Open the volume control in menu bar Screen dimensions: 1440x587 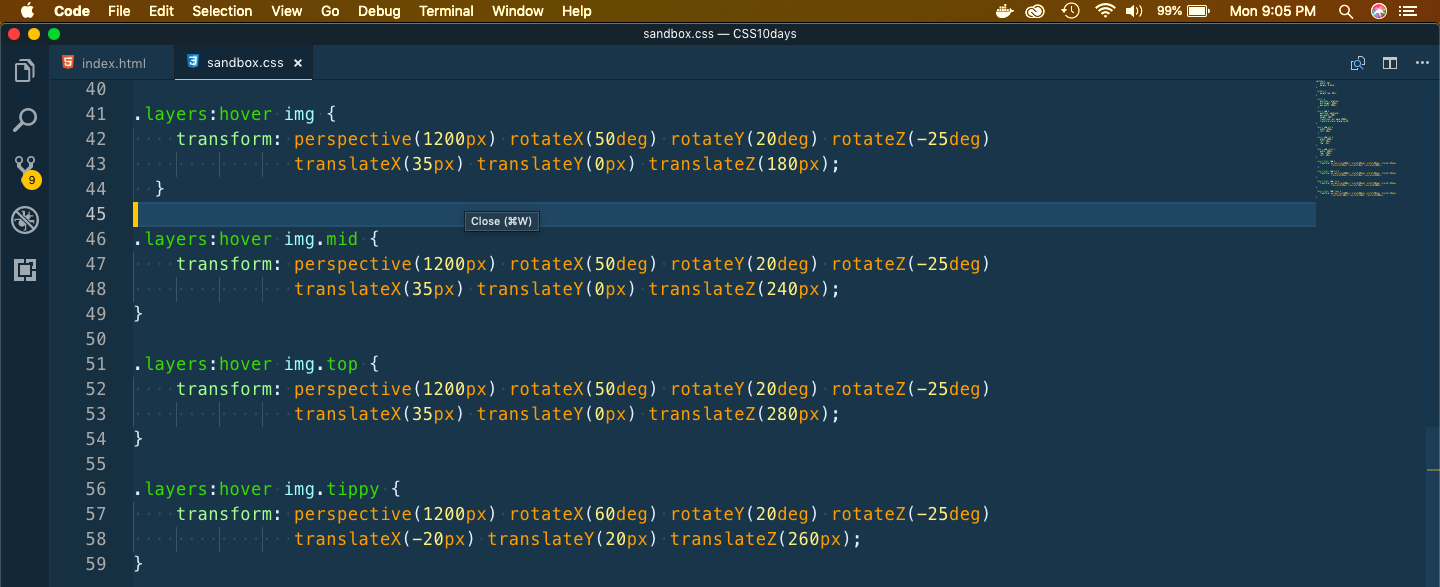(1134, 11)
